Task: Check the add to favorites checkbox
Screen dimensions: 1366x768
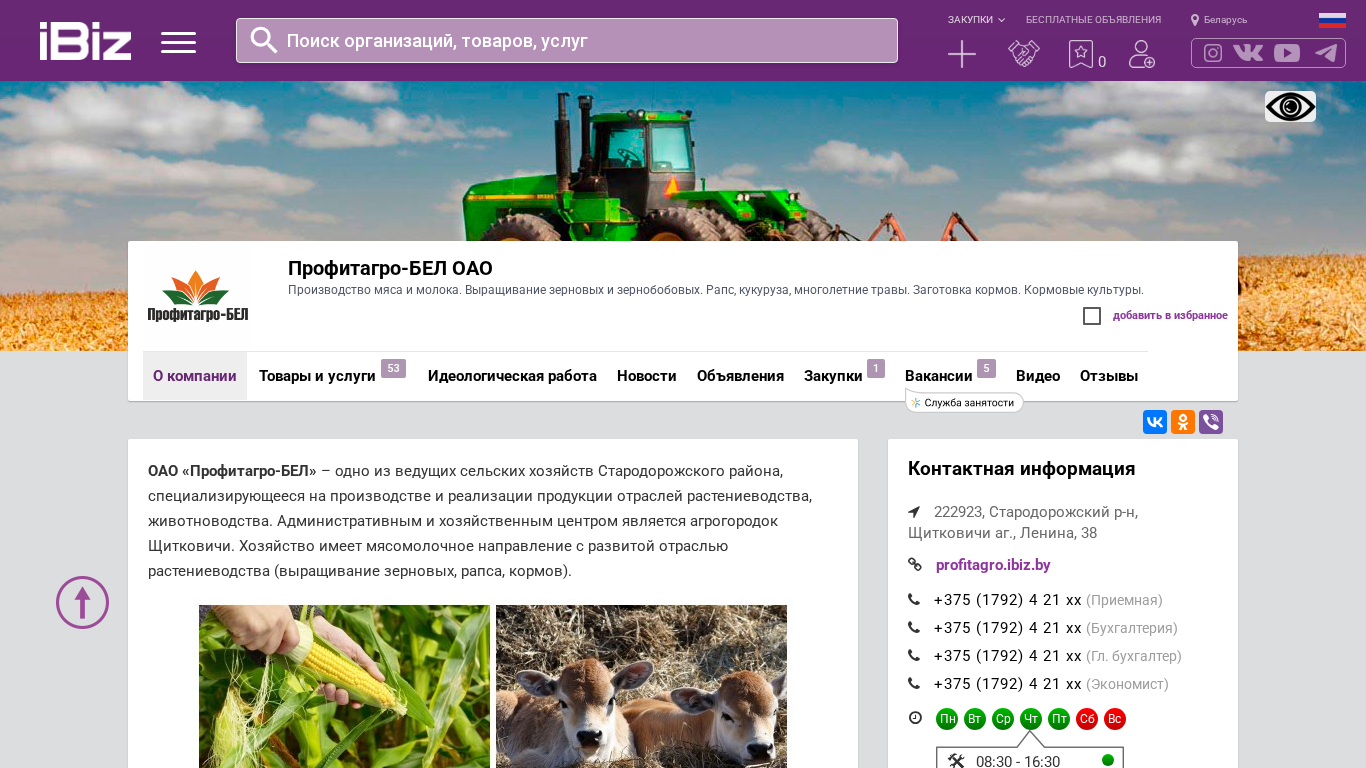Action: pyautogui.click(x=1092, y=316)
